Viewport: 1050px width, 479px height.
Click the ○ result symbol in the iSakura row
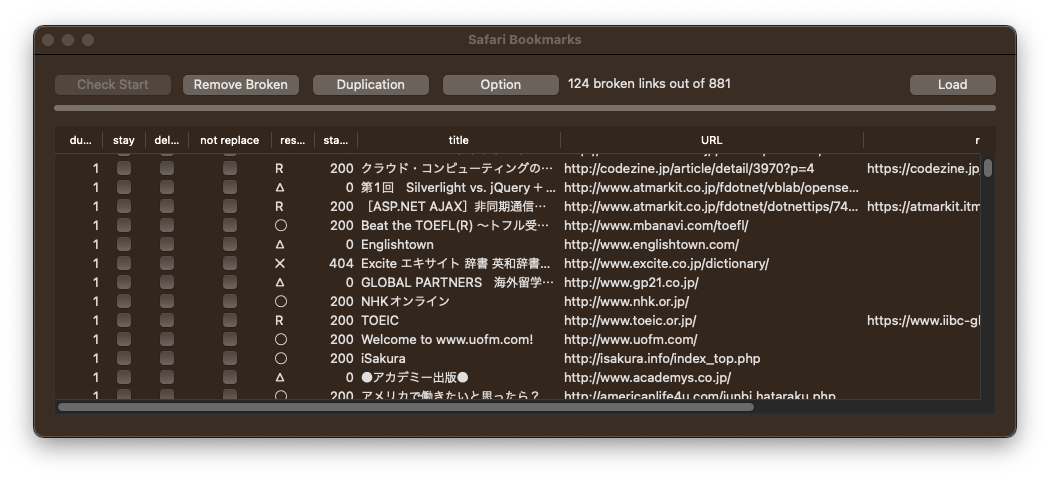point(280,359)
